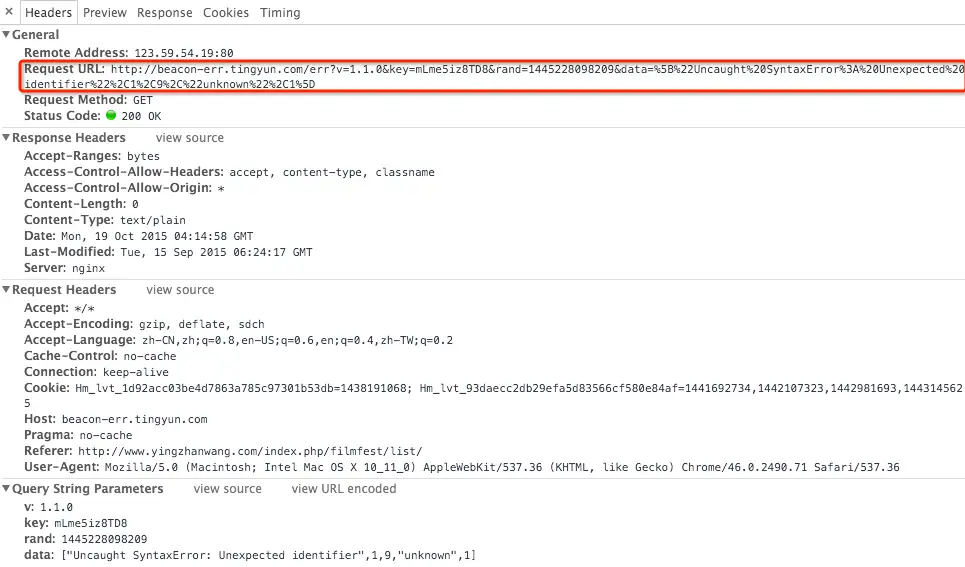Select the Cookies tab
The width and height of the screenshot is (965, 567).
pyautogui.click(x=226, y=13)
